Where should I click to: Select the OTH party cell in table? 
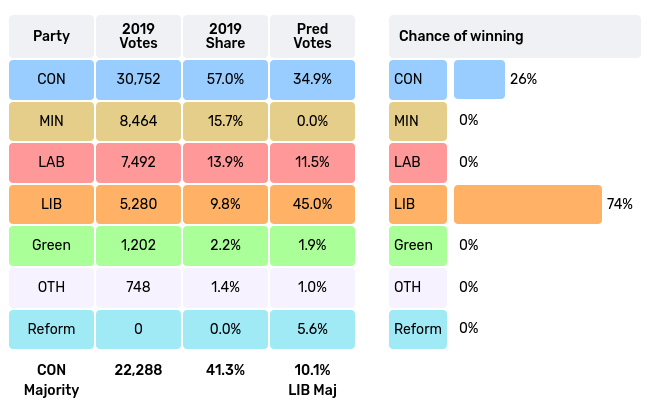tap(51, 287)
